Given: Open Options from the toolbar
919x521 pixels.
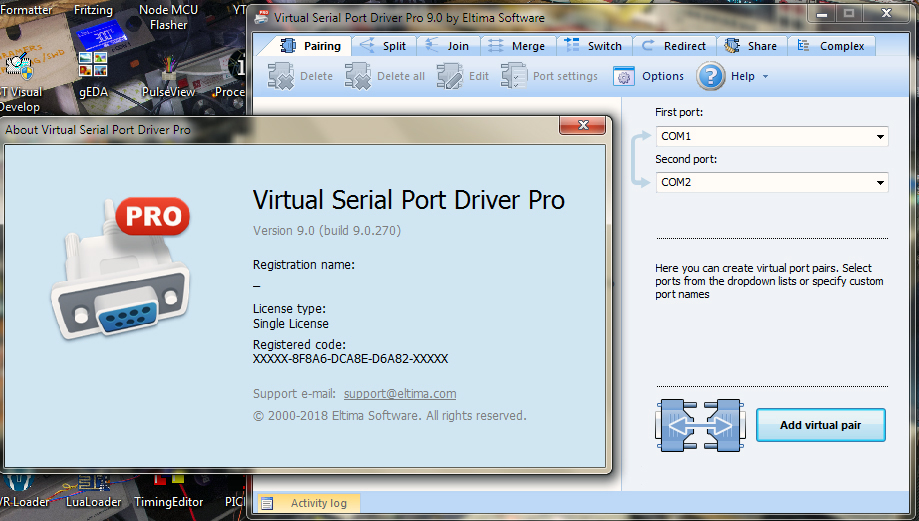Looking at the screenshot, I should pyautogui.click(x=649, y=76).
